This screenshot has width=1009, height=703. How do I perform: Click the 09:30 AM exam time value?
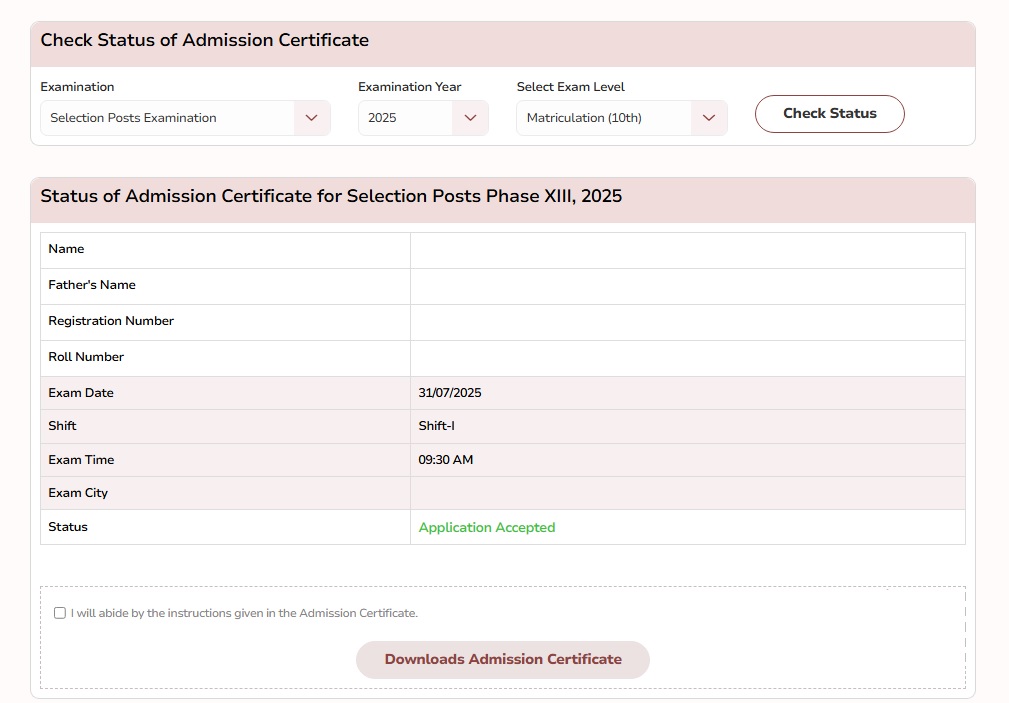pyautogui.click(x=445, y=460)
